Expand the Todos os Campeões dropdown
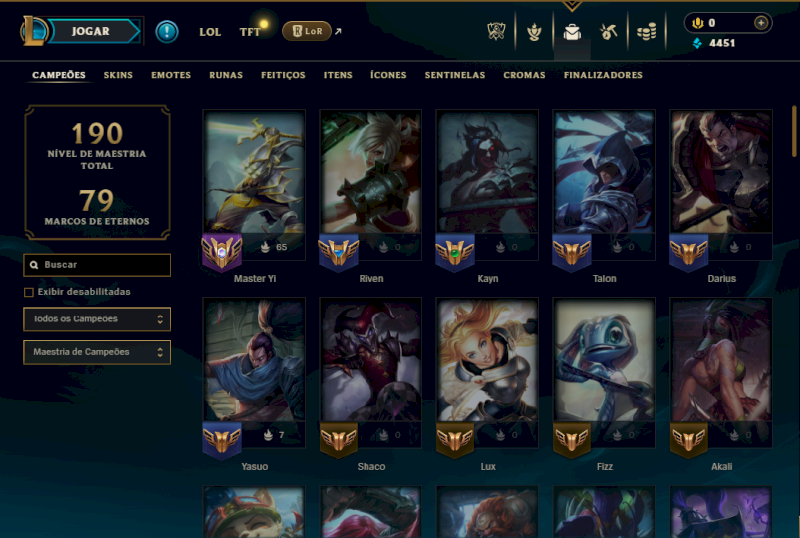This screenshot has height=538, width=800. coord(97,319)
